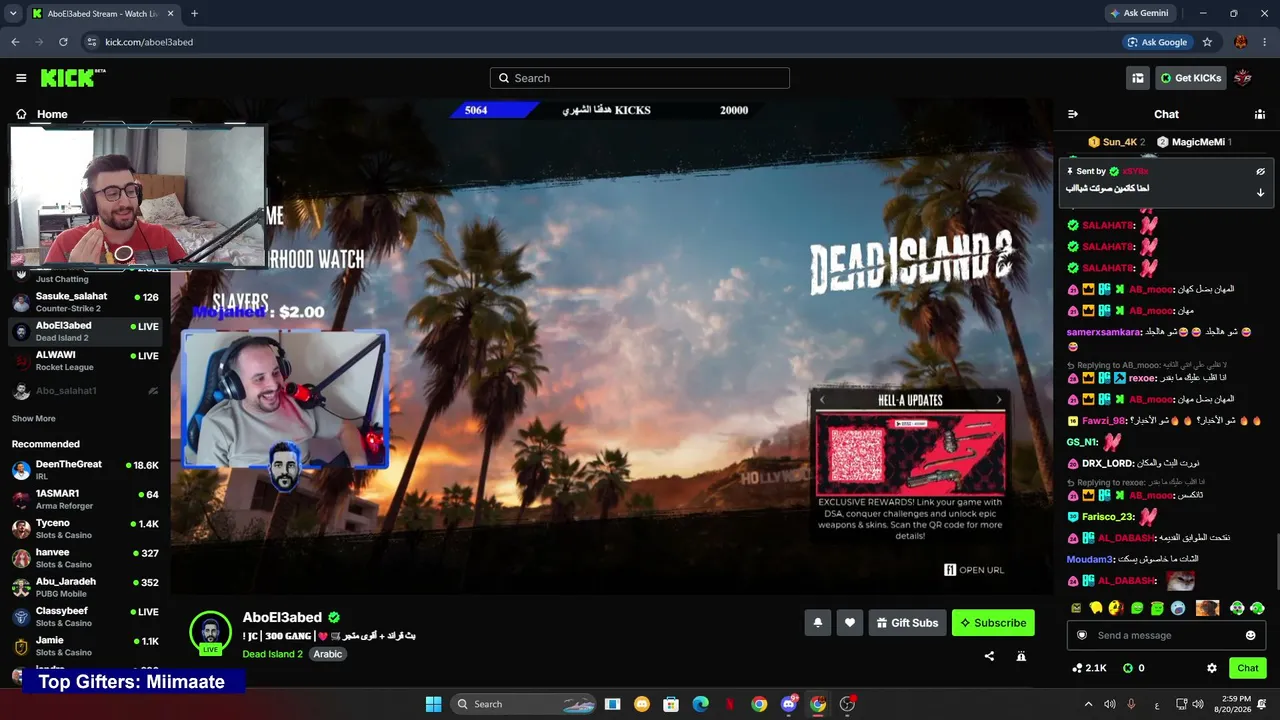Reload the Kick page
Image resolution: width=1280 pixels, height=720 pixels.
pyautogui.click(x=63, y=42)
